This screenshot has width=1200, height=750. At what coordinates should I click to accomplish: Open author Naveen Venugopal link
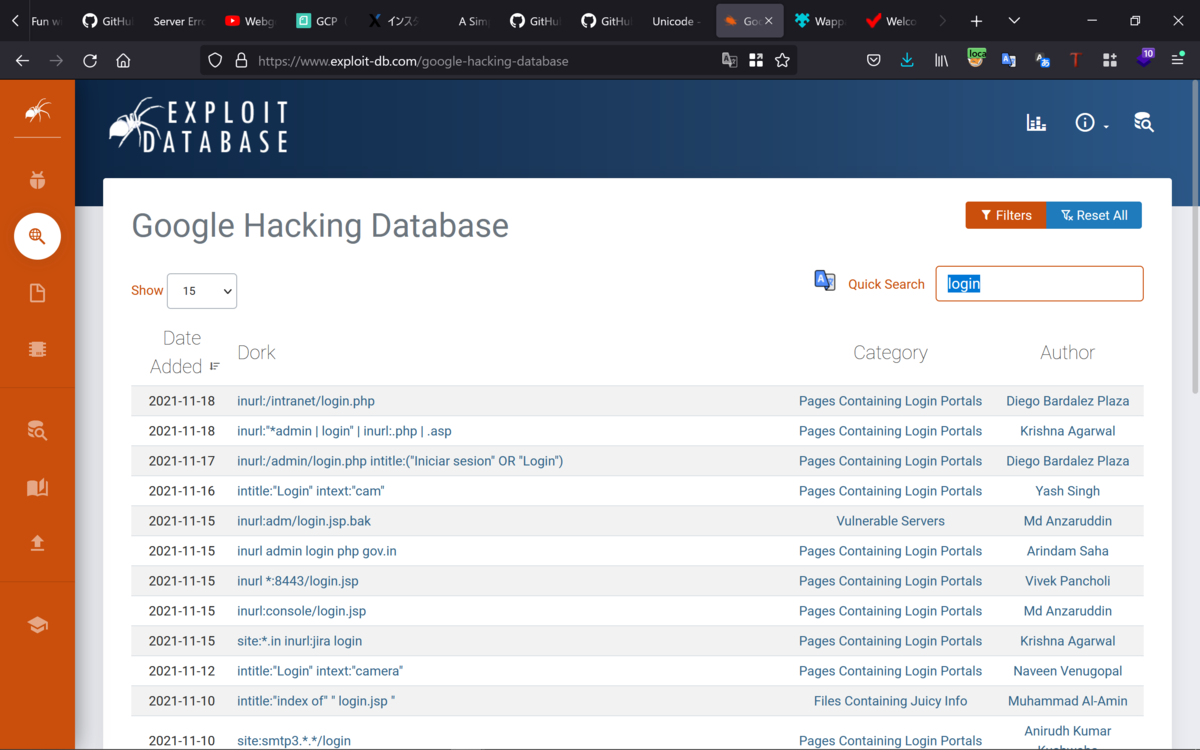[x=1067, y=671]
